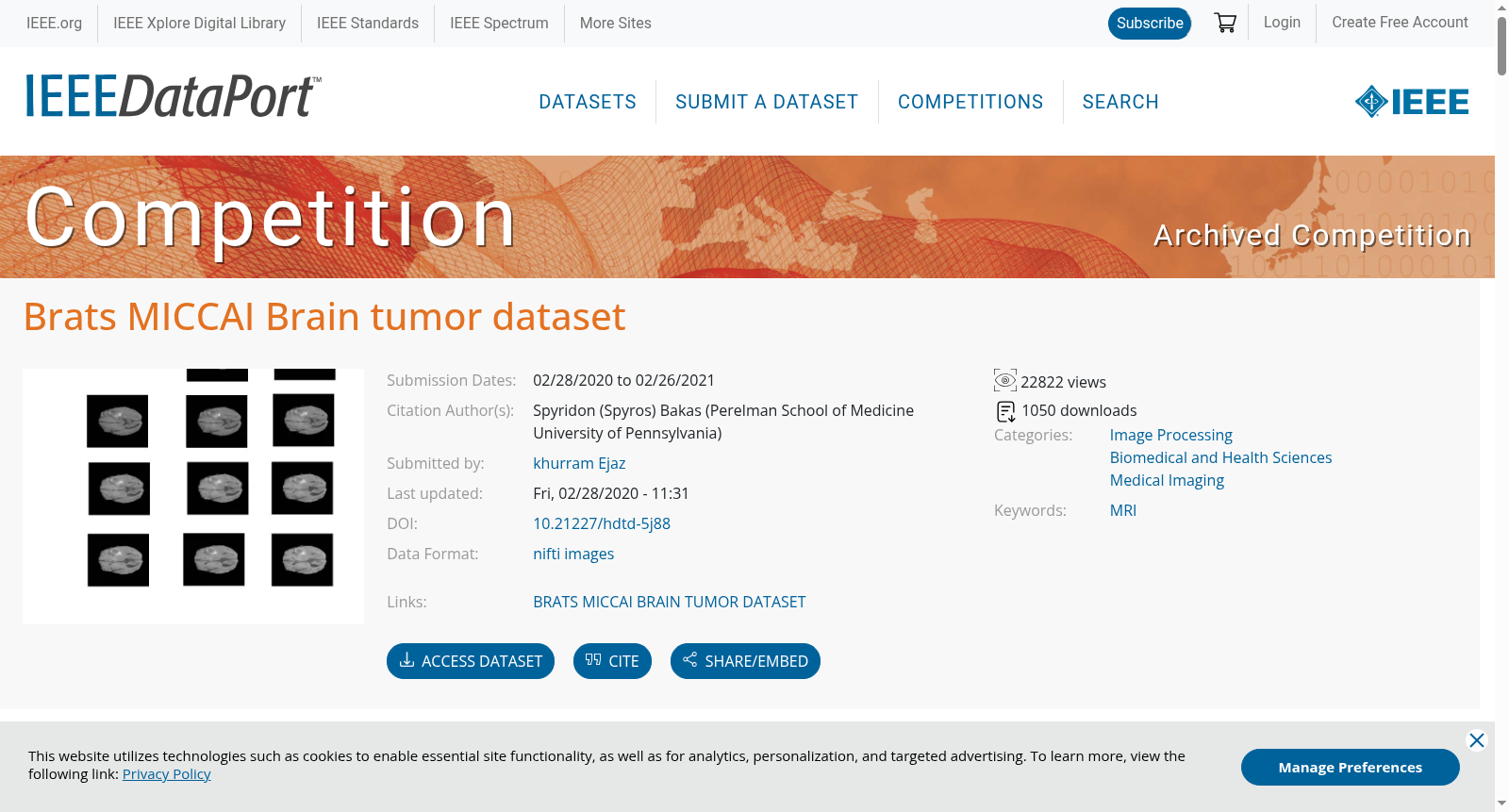Open the SEARCH menu item
The height and width of the screenshot is (812, 1509).
point(1120,102)
